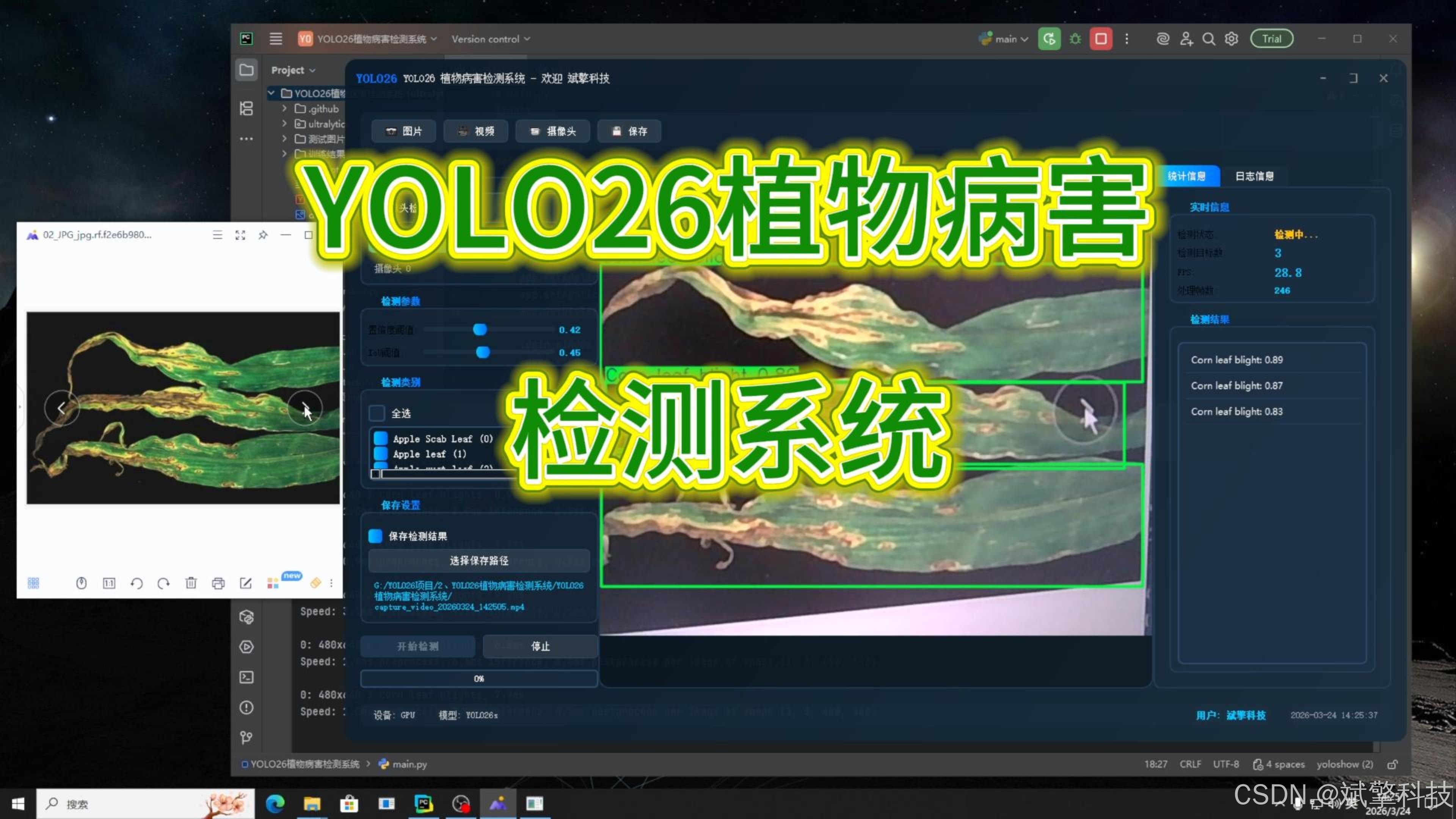
Task: Adjust the IoU threshold slider at 0.45
Action: 483,352
